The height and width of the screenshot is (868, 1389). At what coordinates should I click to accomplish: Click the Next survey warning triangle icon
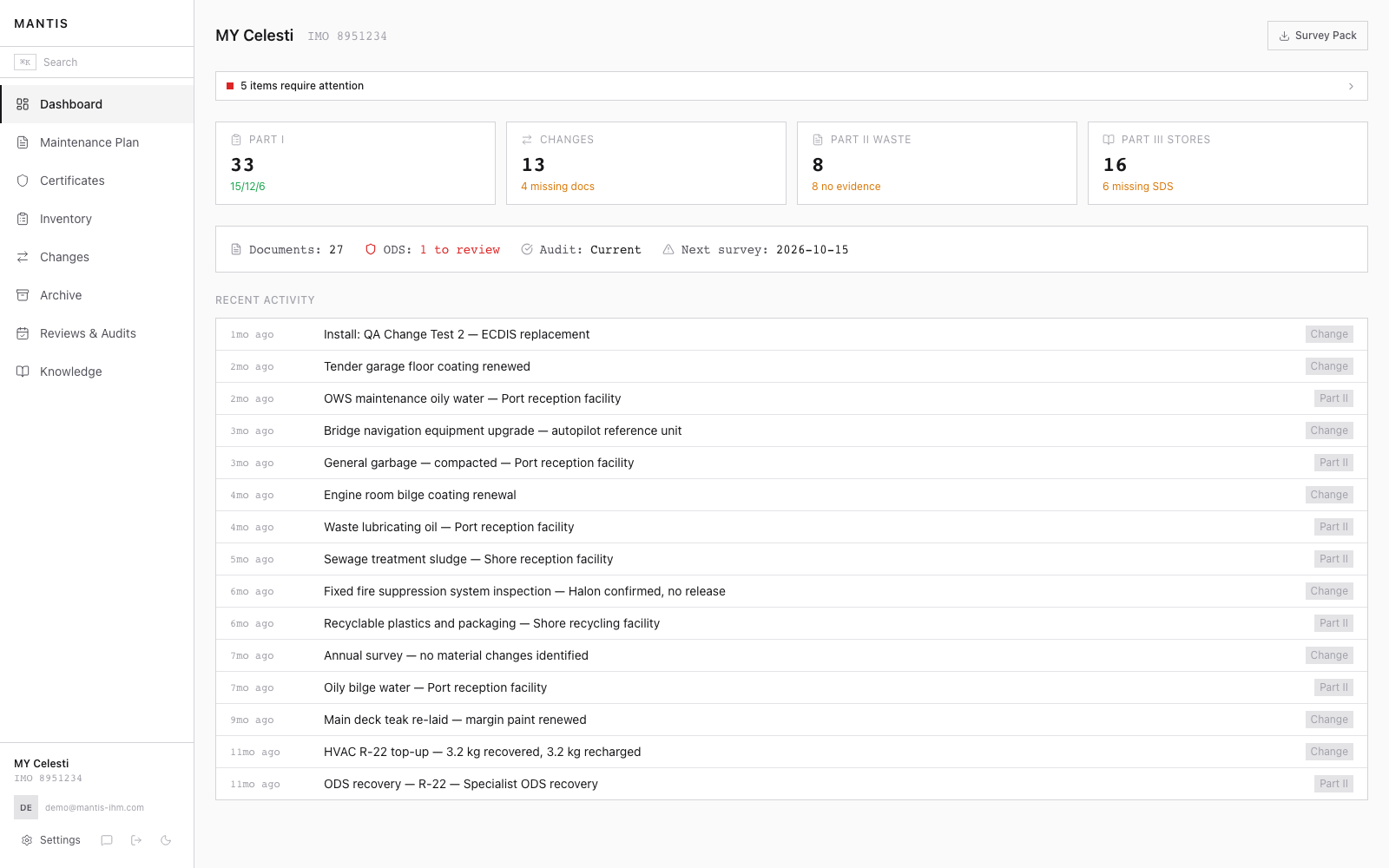[668, 249]
